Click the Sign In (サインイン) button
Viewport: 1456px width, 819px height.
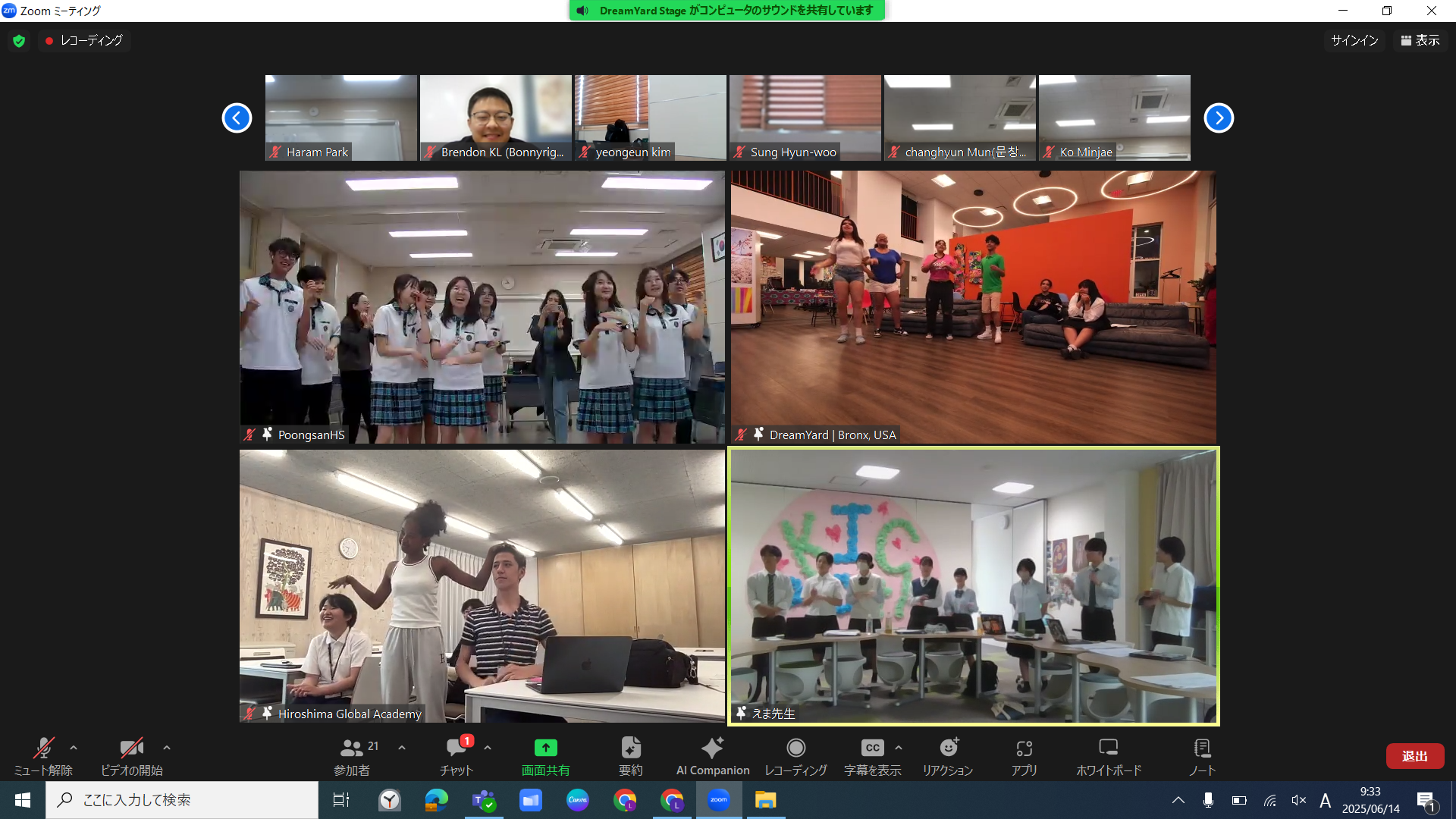pos(1354,41)
